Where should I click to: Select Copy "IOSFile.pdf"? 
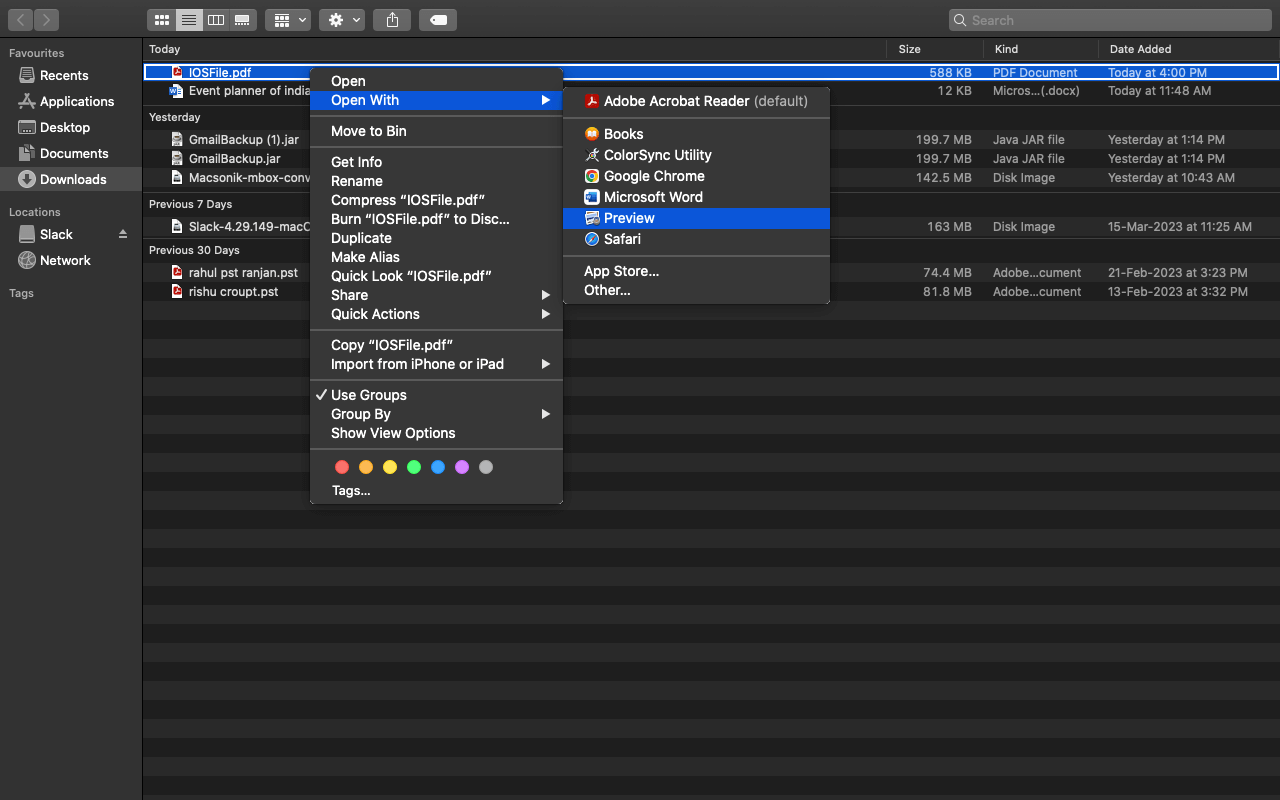(x=436, y=345)
